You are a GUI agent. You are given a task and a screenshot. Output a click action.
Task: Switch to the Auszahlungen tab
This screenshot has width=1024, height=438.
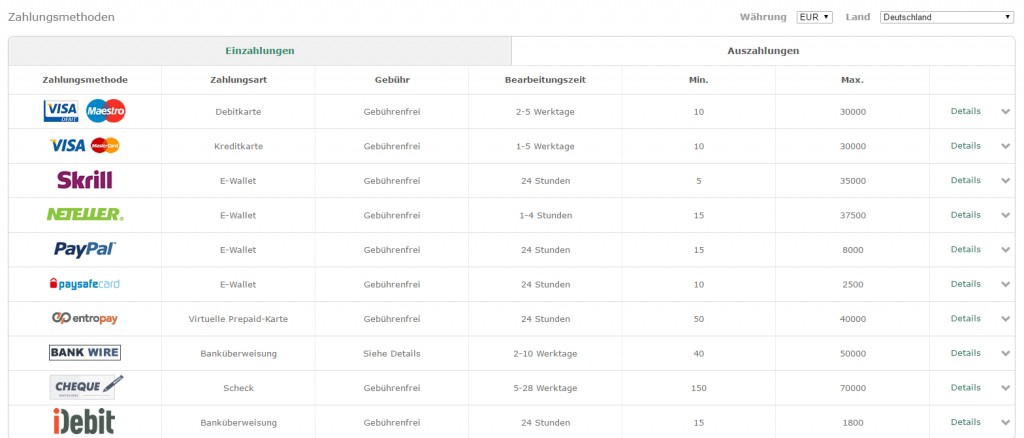(763, 51)
